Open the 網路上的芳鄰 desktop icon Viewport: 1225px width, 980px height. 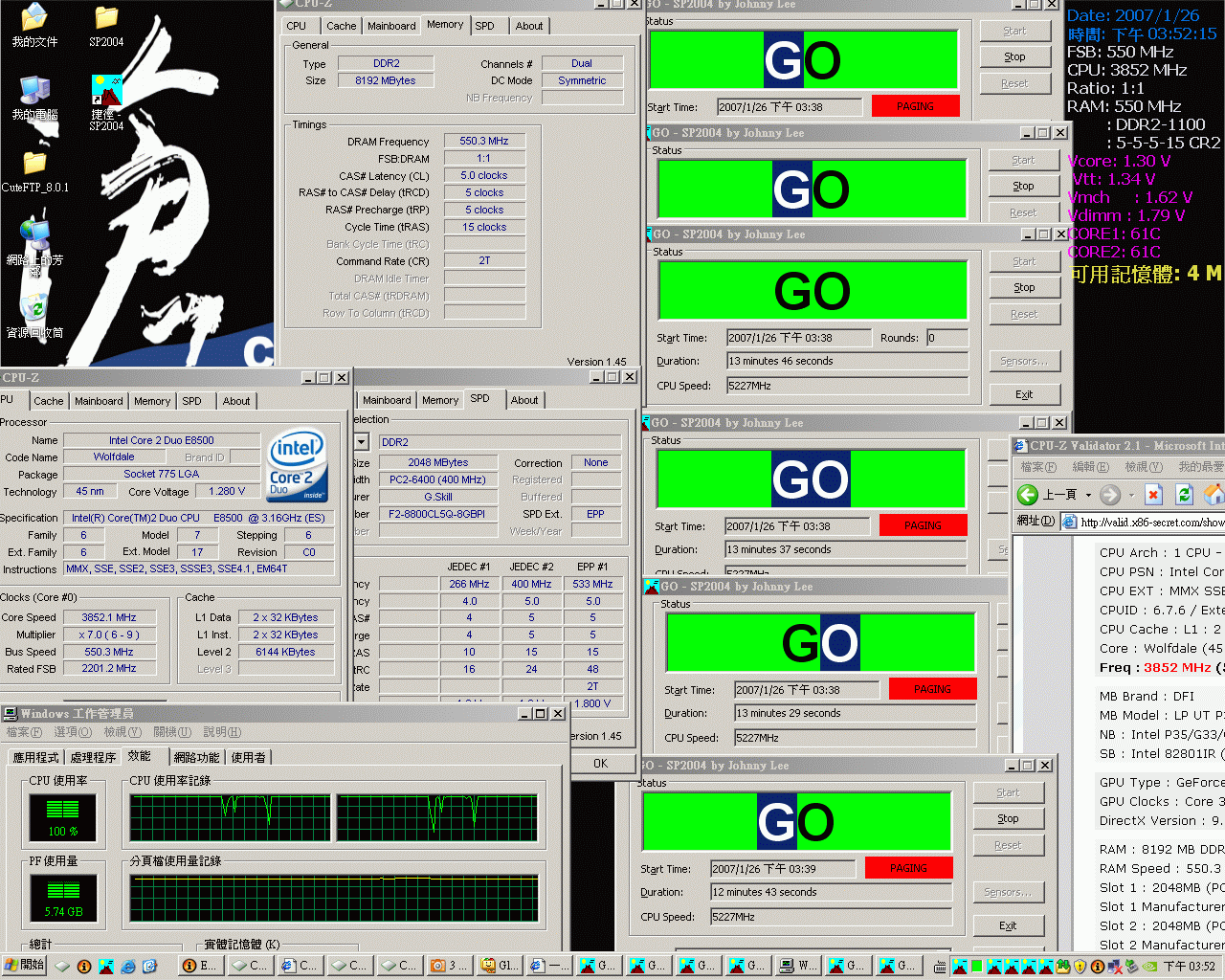pos(34,247)
